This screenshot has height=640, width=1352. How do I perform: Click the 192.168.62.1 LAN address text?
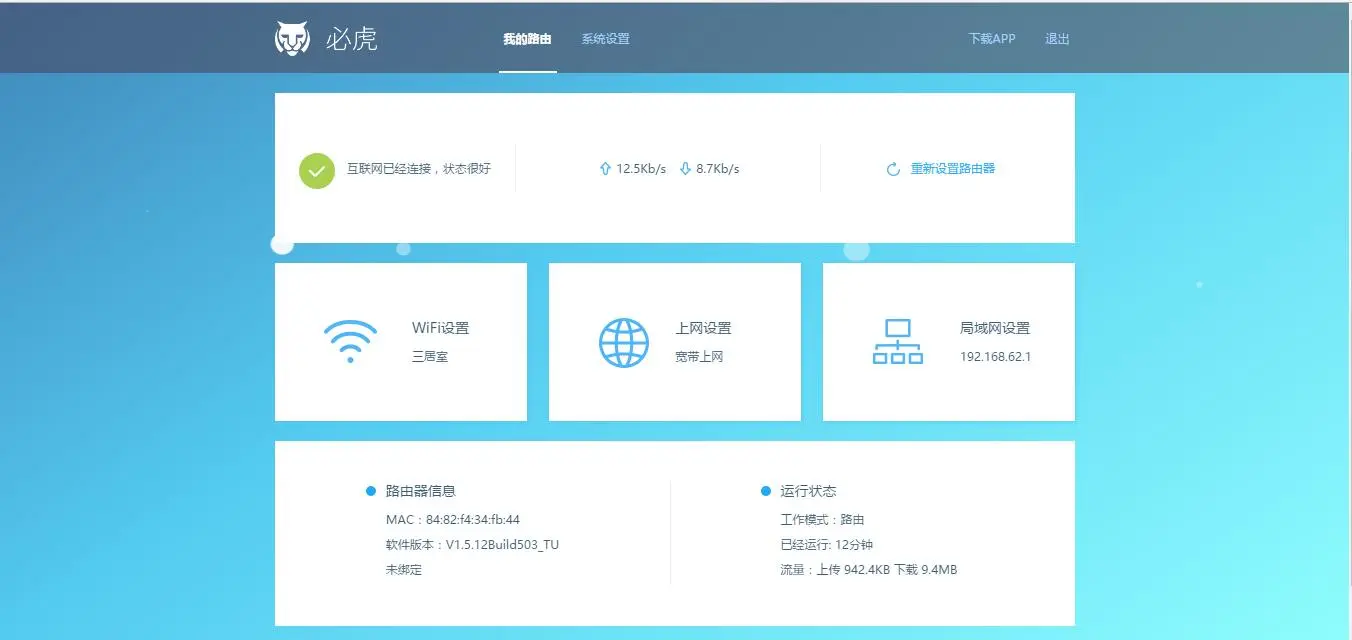[x=995, y=357]
